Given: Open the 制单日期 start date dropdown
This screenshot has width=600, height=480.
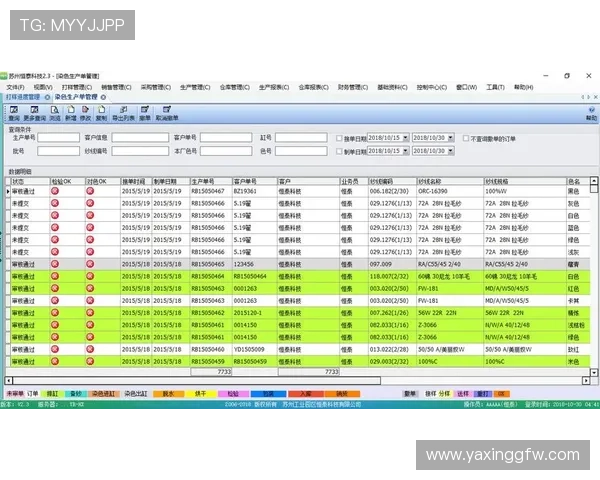Looking at the screenshot, I should [x=404, y=151].
